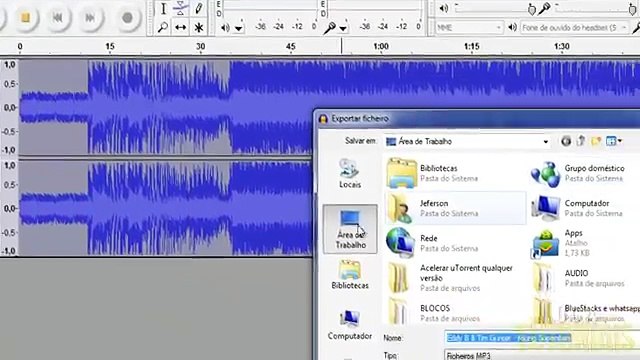The image size is (640, 360).
Task: Select the Bibliotecas system folder item
Action: [x=455, y=173]
